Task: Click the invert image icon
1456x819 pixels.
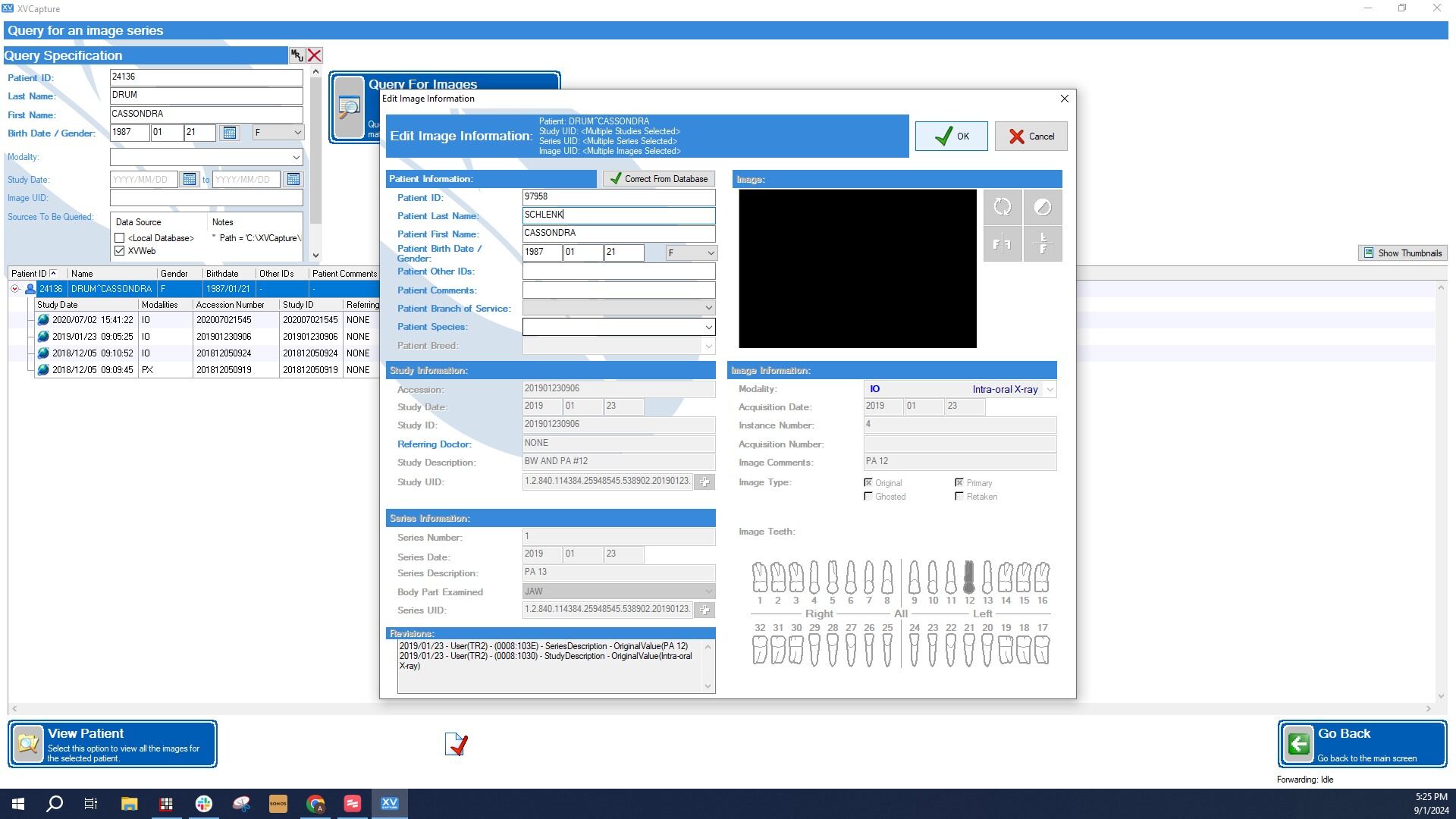Action: click(1042, 207)
